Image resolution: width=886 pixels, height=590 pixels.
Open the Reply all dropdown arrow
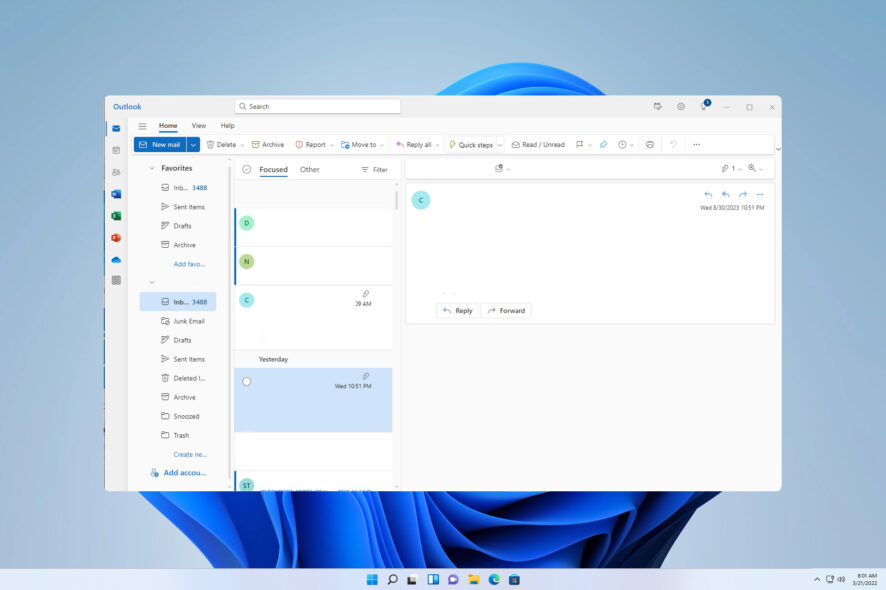pyautogui.click(x=437, y=144)
